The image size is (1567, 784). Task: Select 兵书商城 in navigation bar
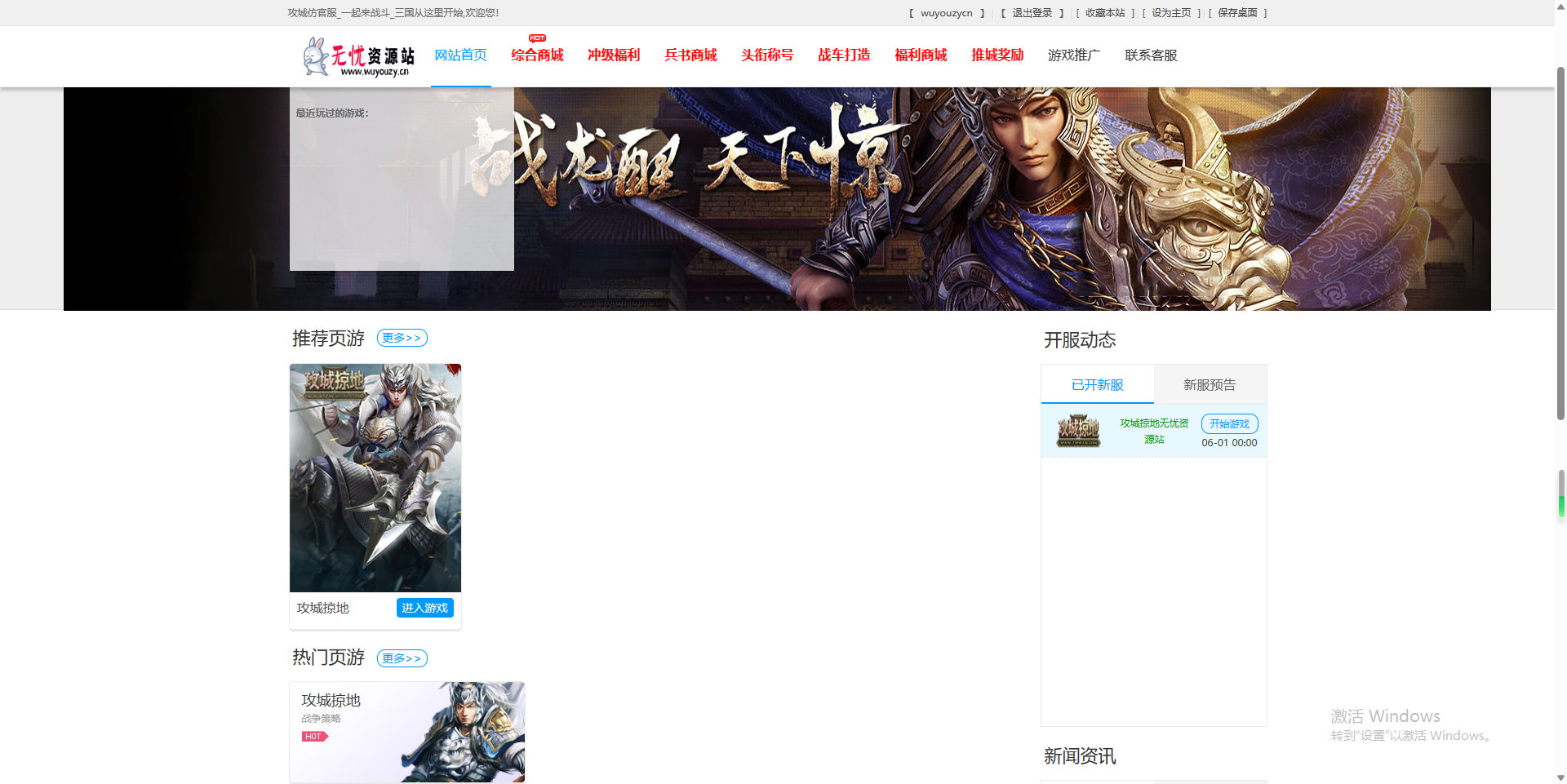pyautogui.click(x=690, y=55)
